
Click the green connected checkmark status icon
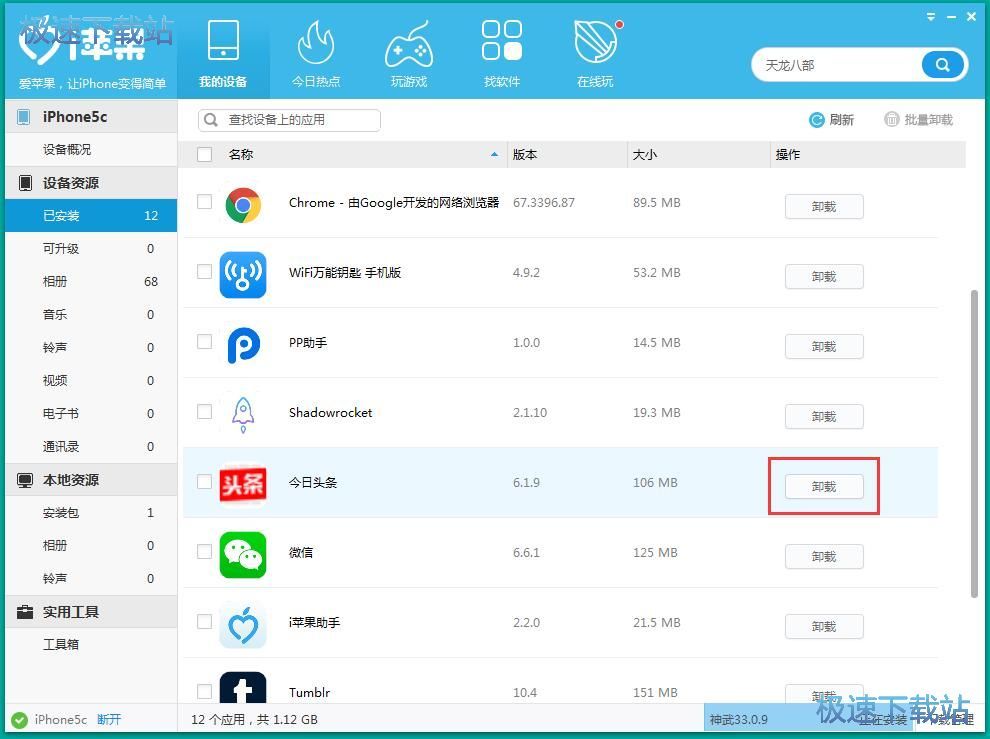click(x=20, y=720)
